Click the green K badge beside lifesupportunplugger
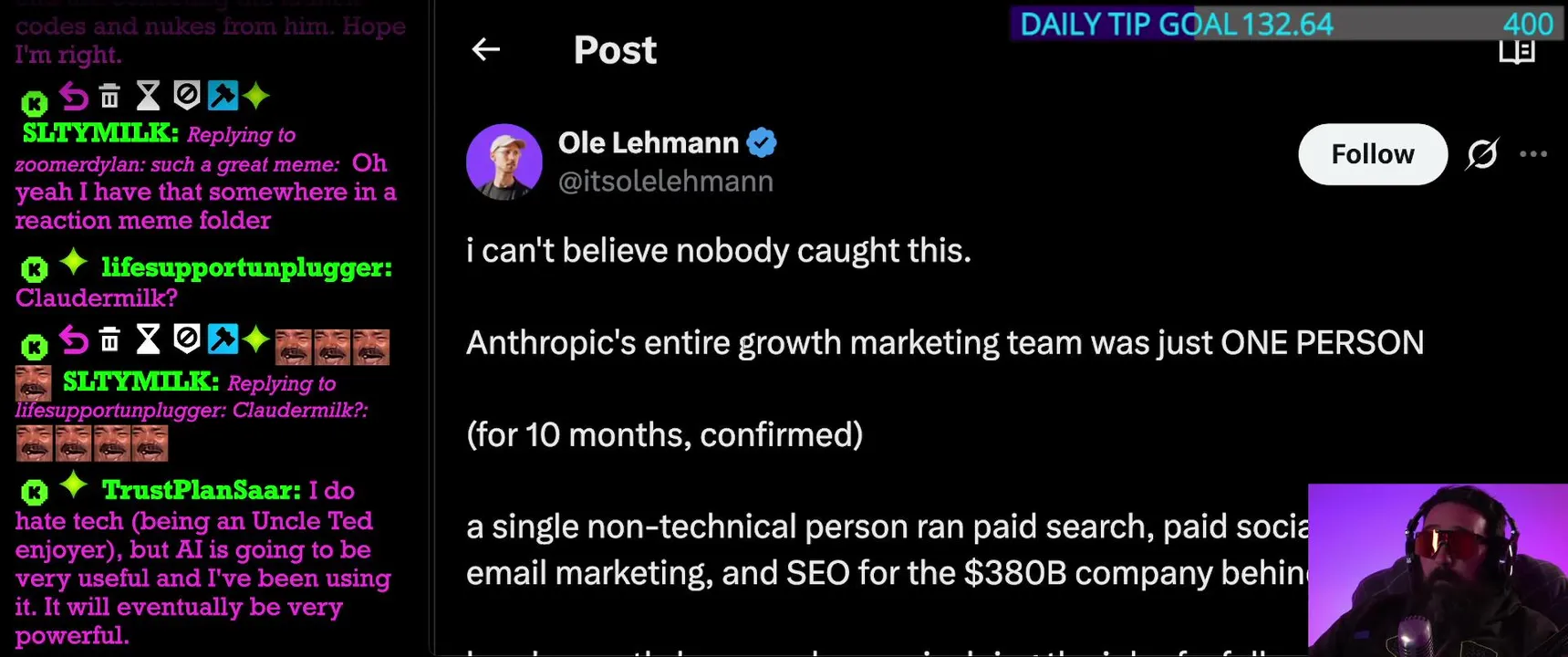This screenshot has height=657, width=1568. point(35,269)
